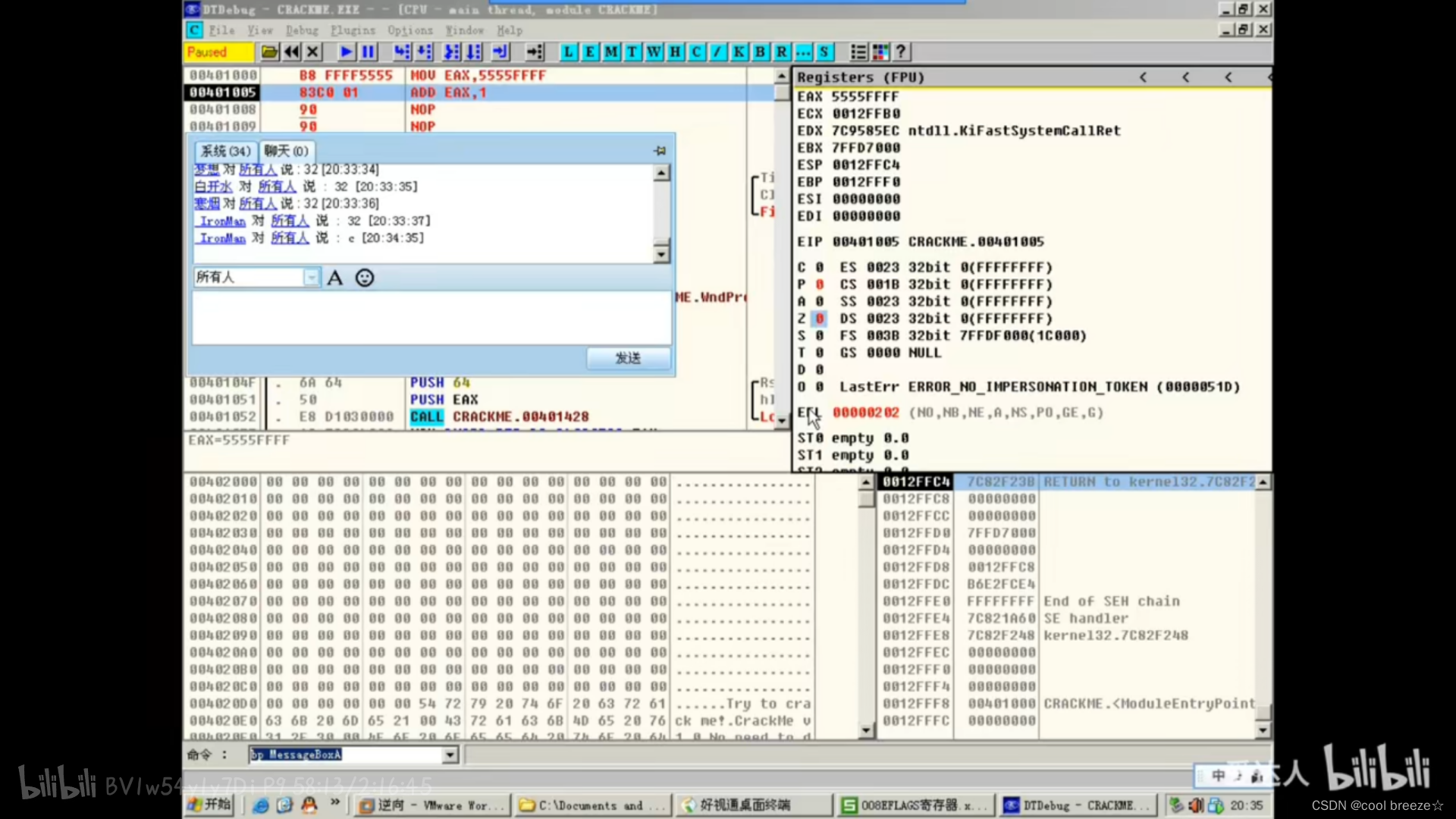Click IronMan username link in chat
The image size is (1456, 819).
point(222,221)
